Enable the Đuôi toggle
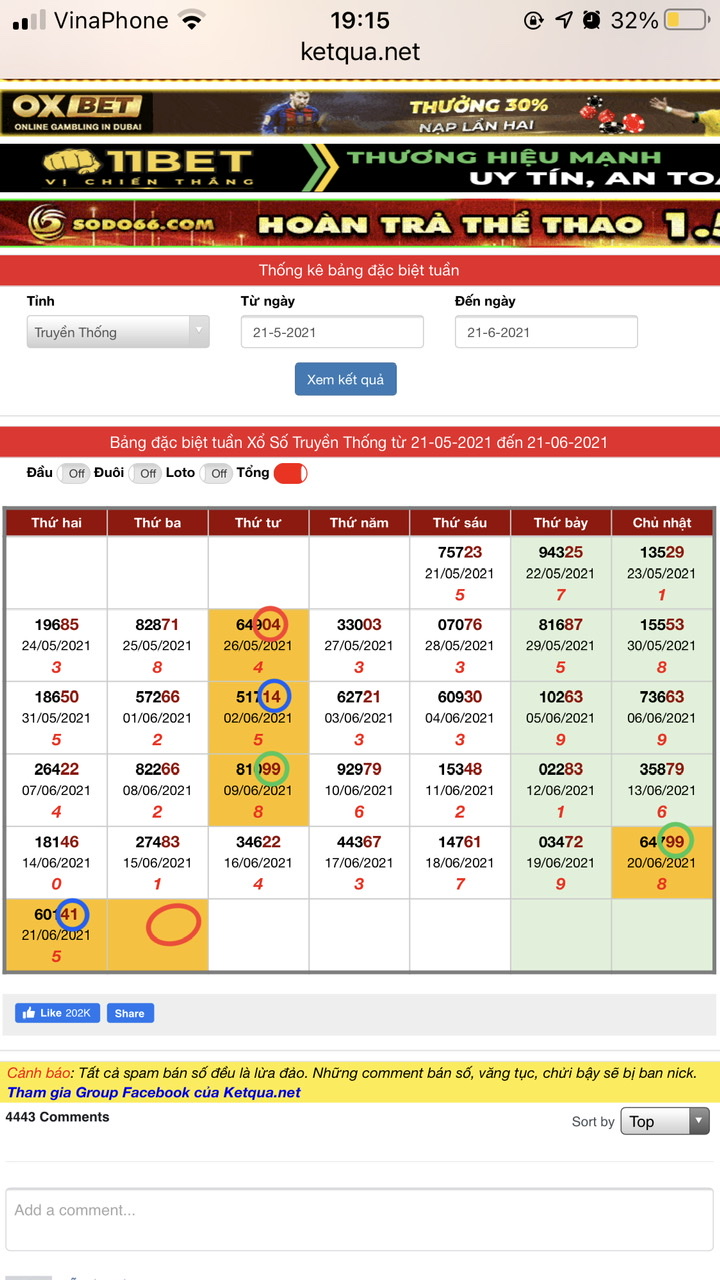Image resolution: width=720 pixels, height=1280 pixels. 146,473
